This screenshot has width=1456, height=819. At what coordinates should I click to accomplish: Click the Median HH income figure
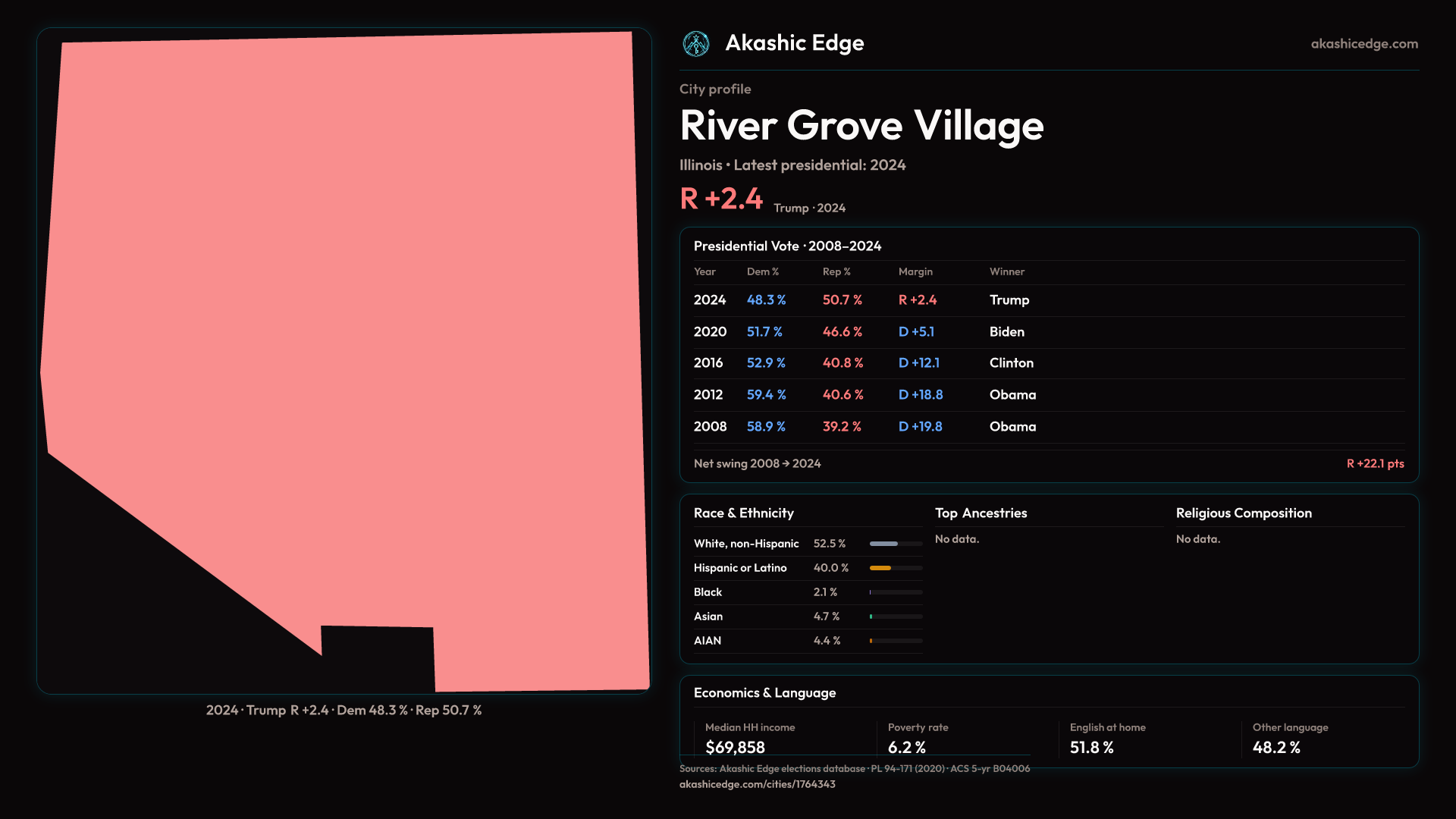735,748
